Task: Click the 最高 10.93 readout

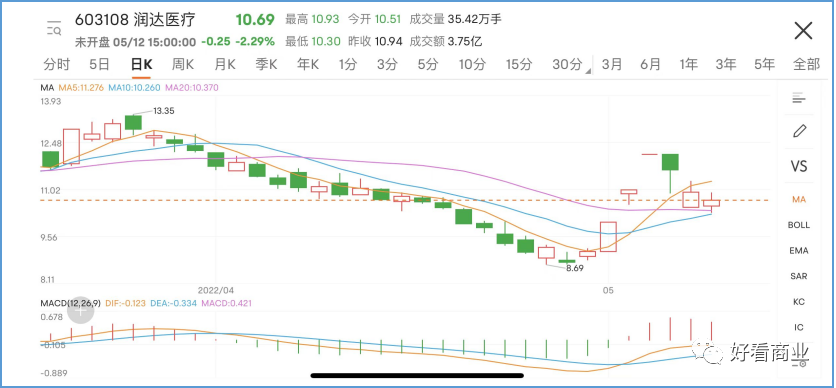Action: pos(312,20)
